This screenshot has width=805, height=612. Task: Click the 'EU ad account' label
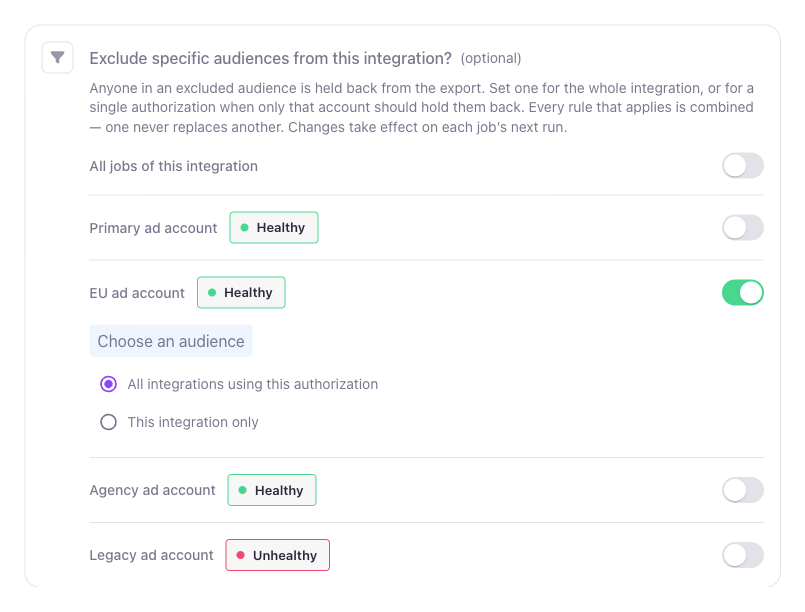[137, 293]
